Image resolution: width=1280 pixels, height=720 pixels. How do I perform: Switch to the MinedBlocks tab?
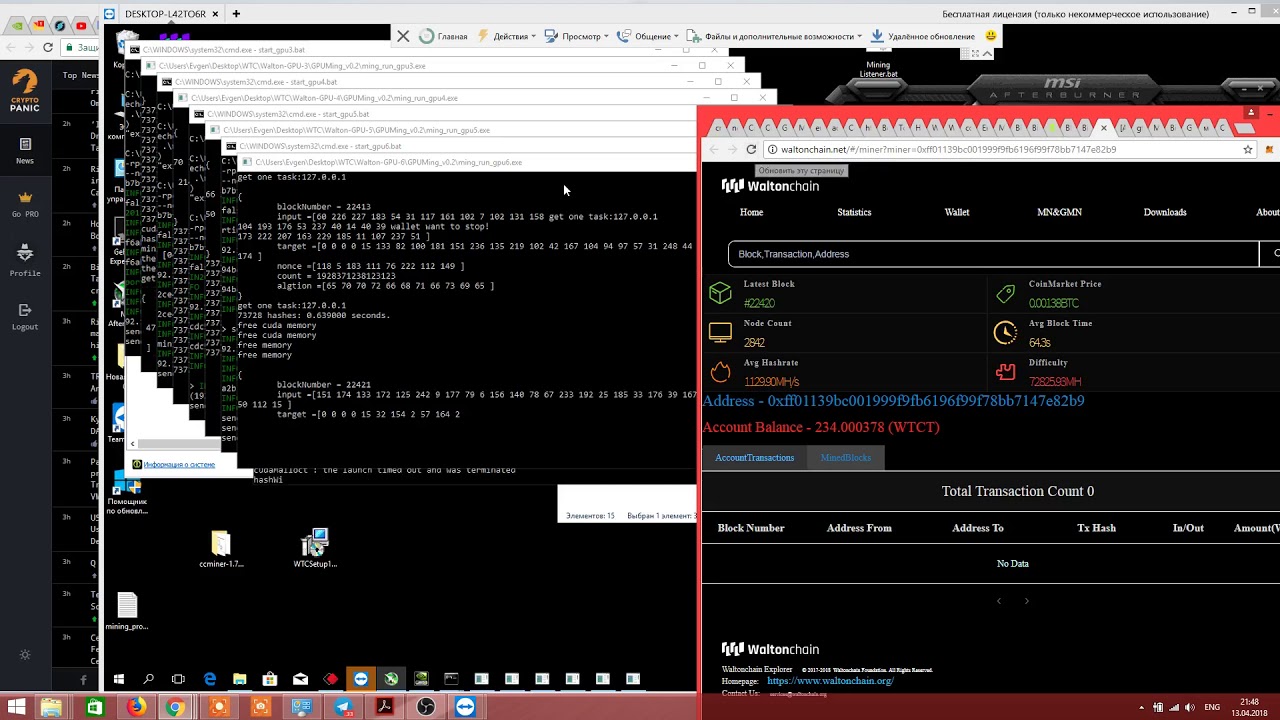point(846,458)
